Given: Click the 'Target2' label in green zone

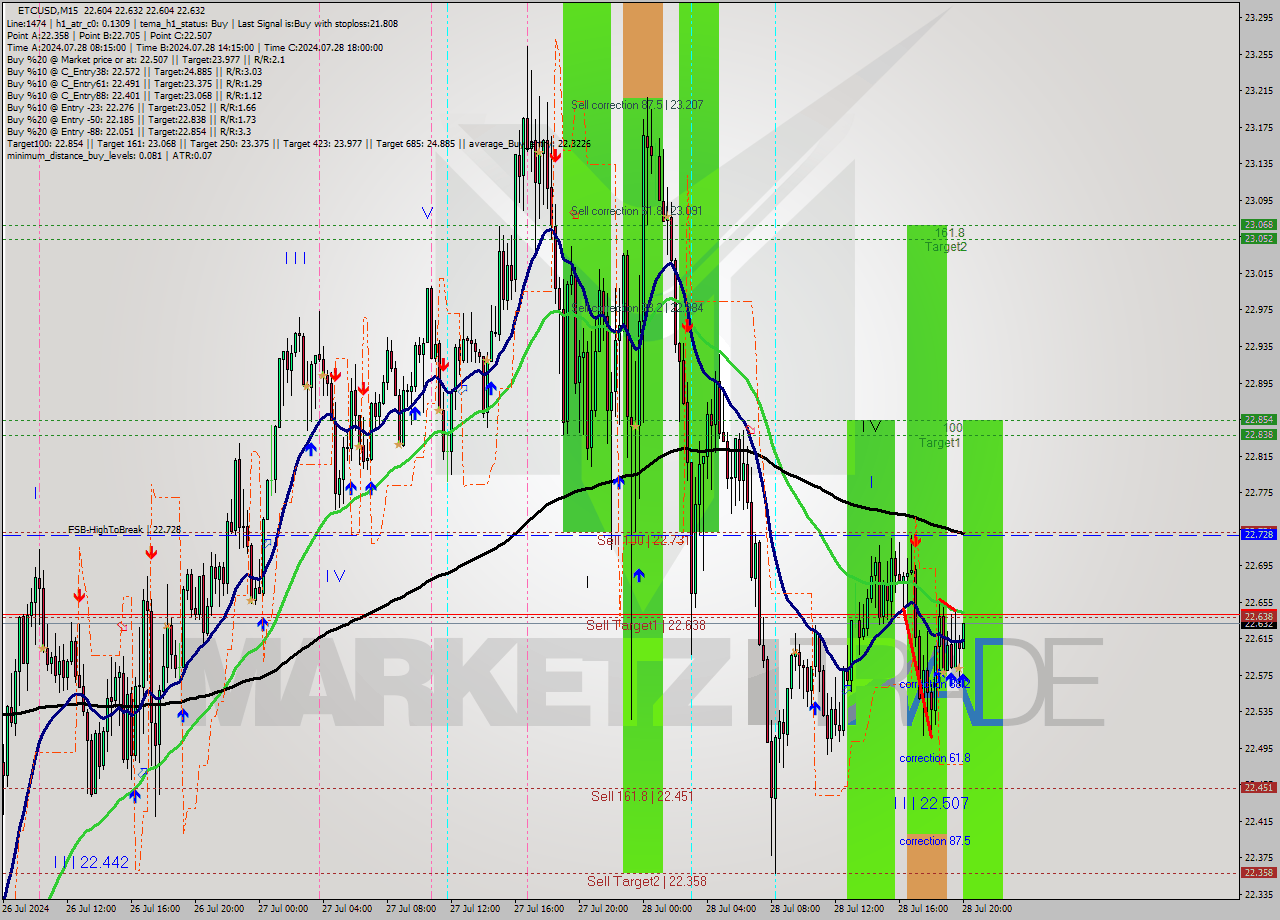Looking at the screenshot, I should click(946, 247).
